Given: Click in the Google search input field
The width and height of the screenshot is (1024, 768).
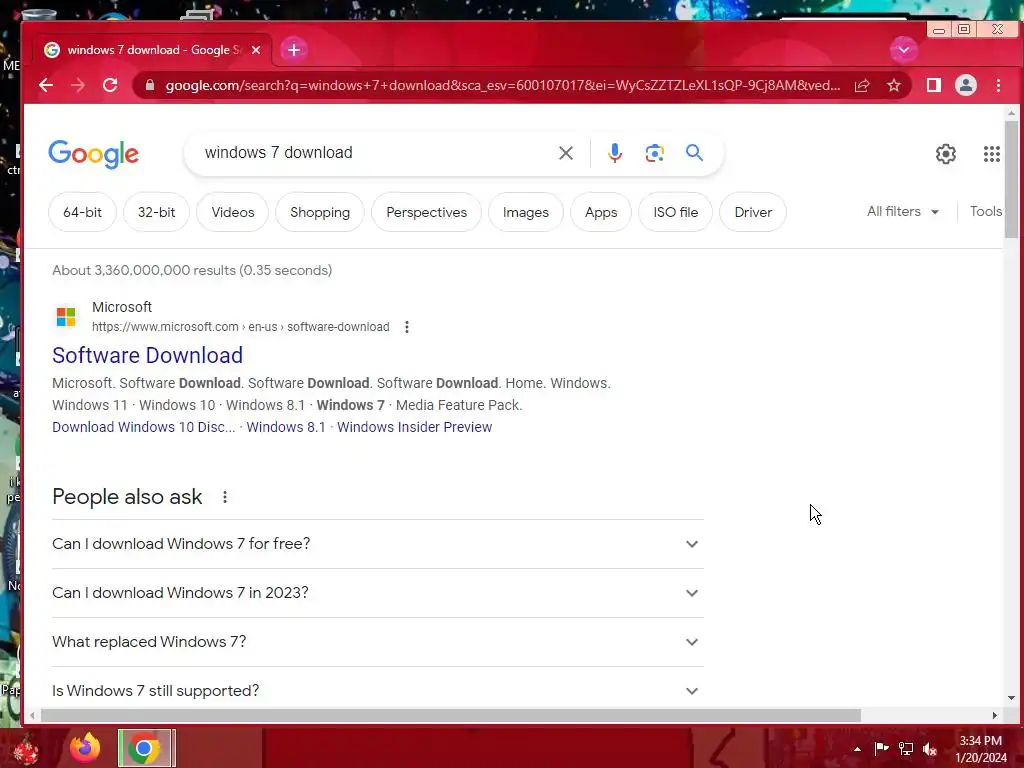Looking at the screenshot, I should 376,153.
